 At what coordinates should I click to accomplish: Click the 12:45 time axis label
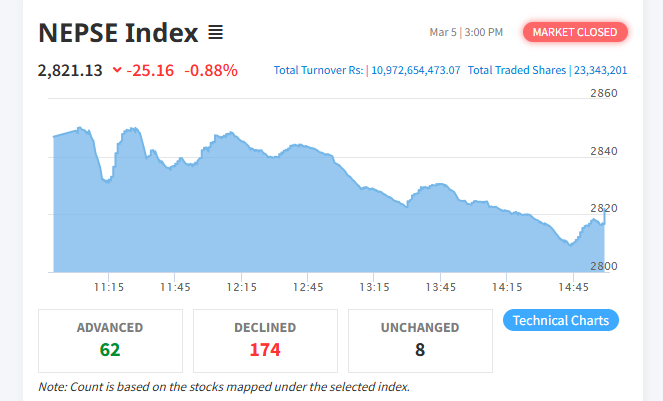point(308,287)
